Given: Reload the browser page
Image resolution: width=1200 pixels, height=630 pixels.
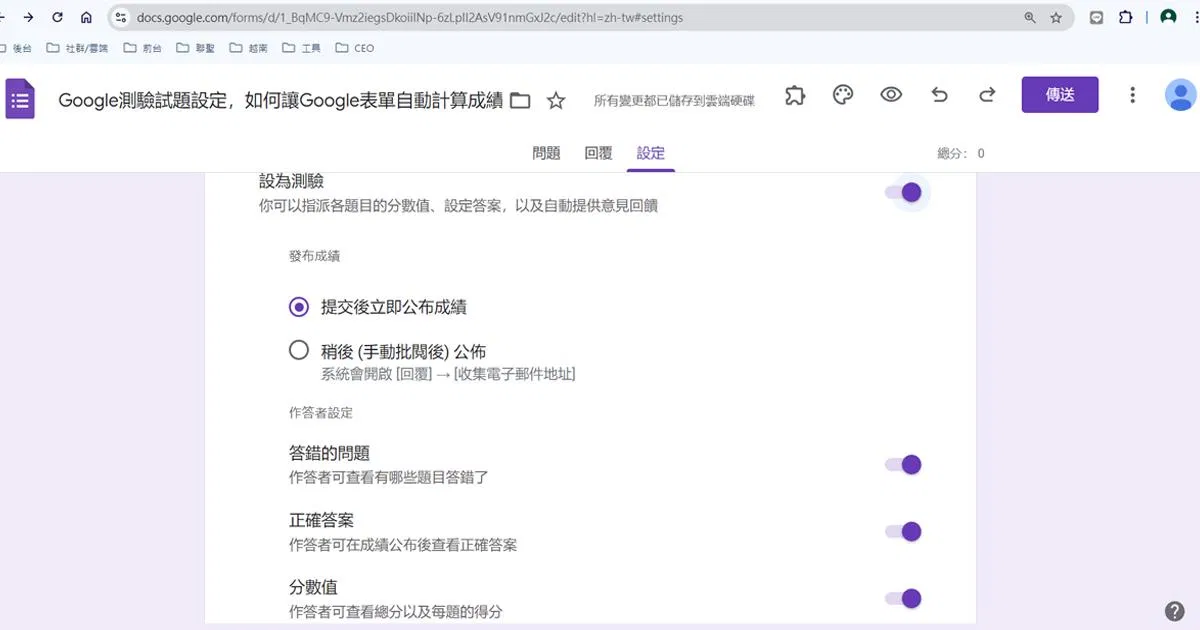Looking at the screenshot, I should click(x=57, y=17).
